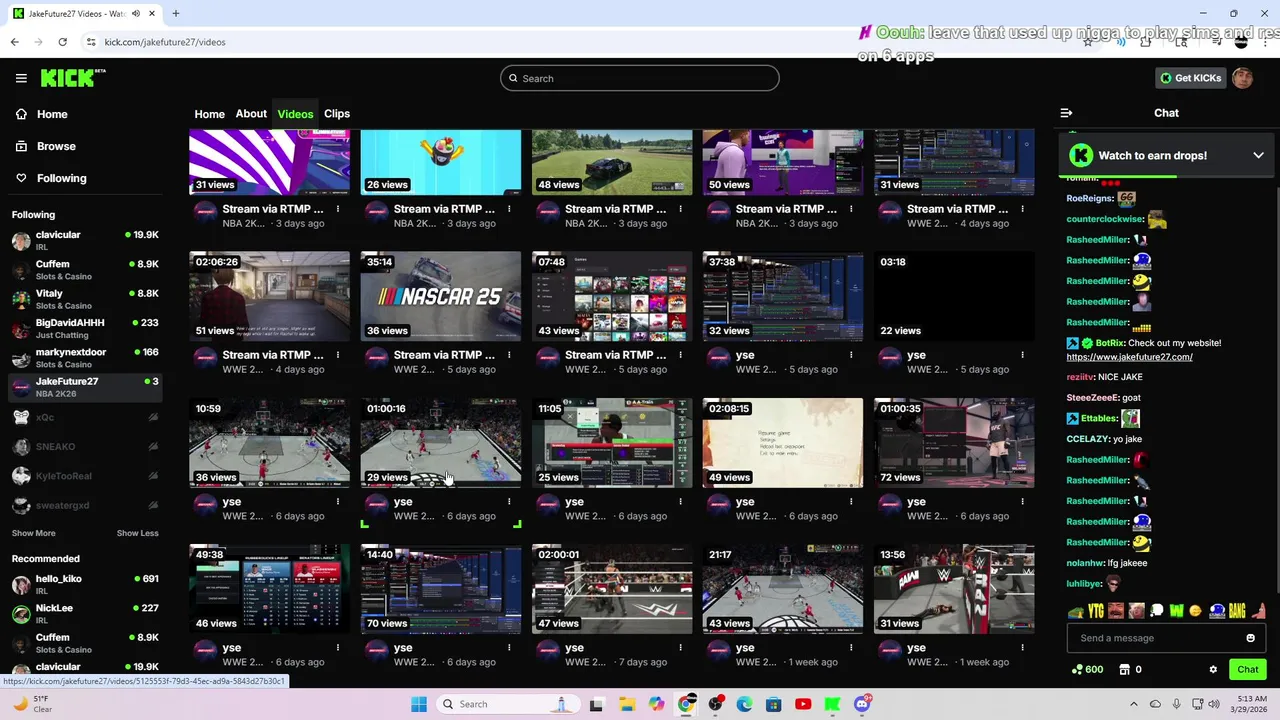Open the hamburger sidebar menu
Image resolution: width=1280 pixels, height=720 pixels.
[21, 78]
